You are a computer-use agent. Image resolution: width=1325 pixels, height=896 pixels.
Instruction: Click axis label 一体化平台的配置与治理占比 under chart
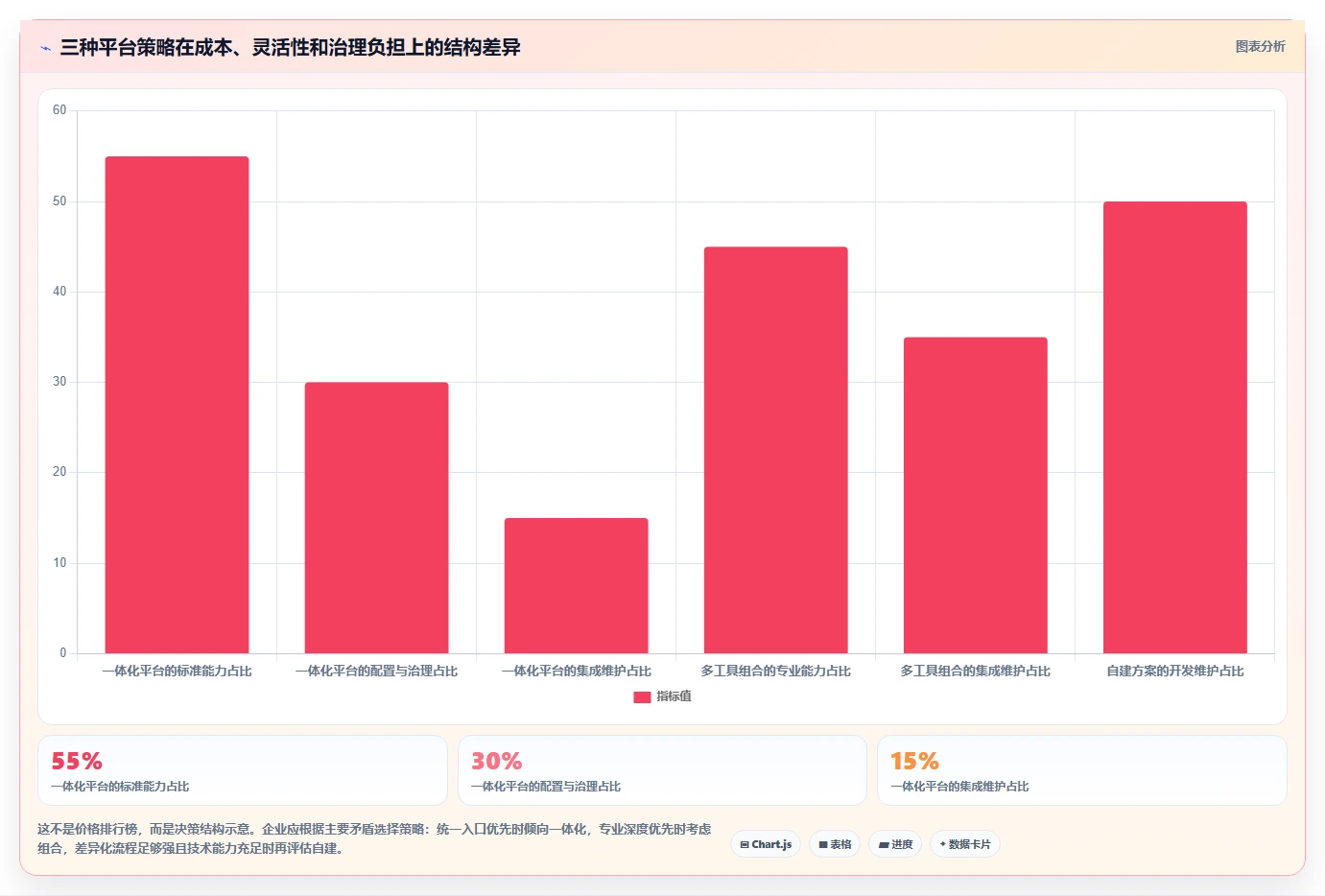coord(376,672)
